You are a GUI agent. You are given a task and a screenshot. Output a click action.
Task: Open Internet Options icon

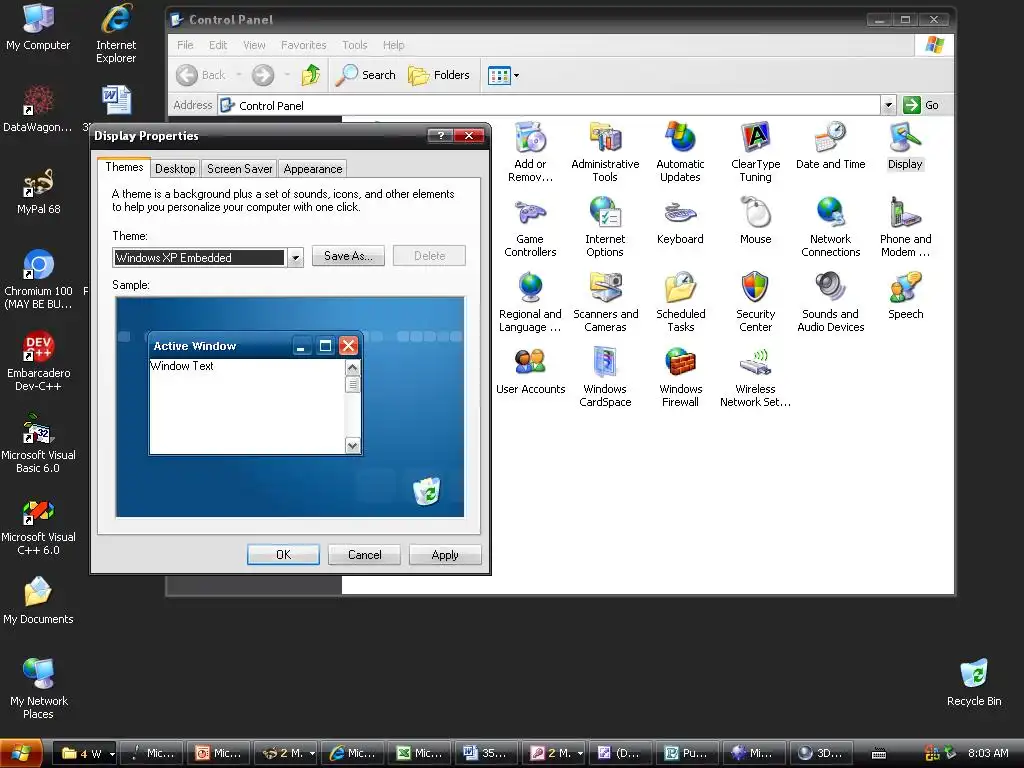[x=605, y=227]
